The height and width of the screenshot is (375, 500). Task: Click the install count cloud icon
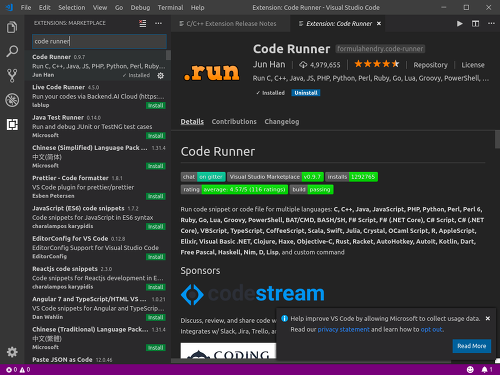click(x=303, y=65)
